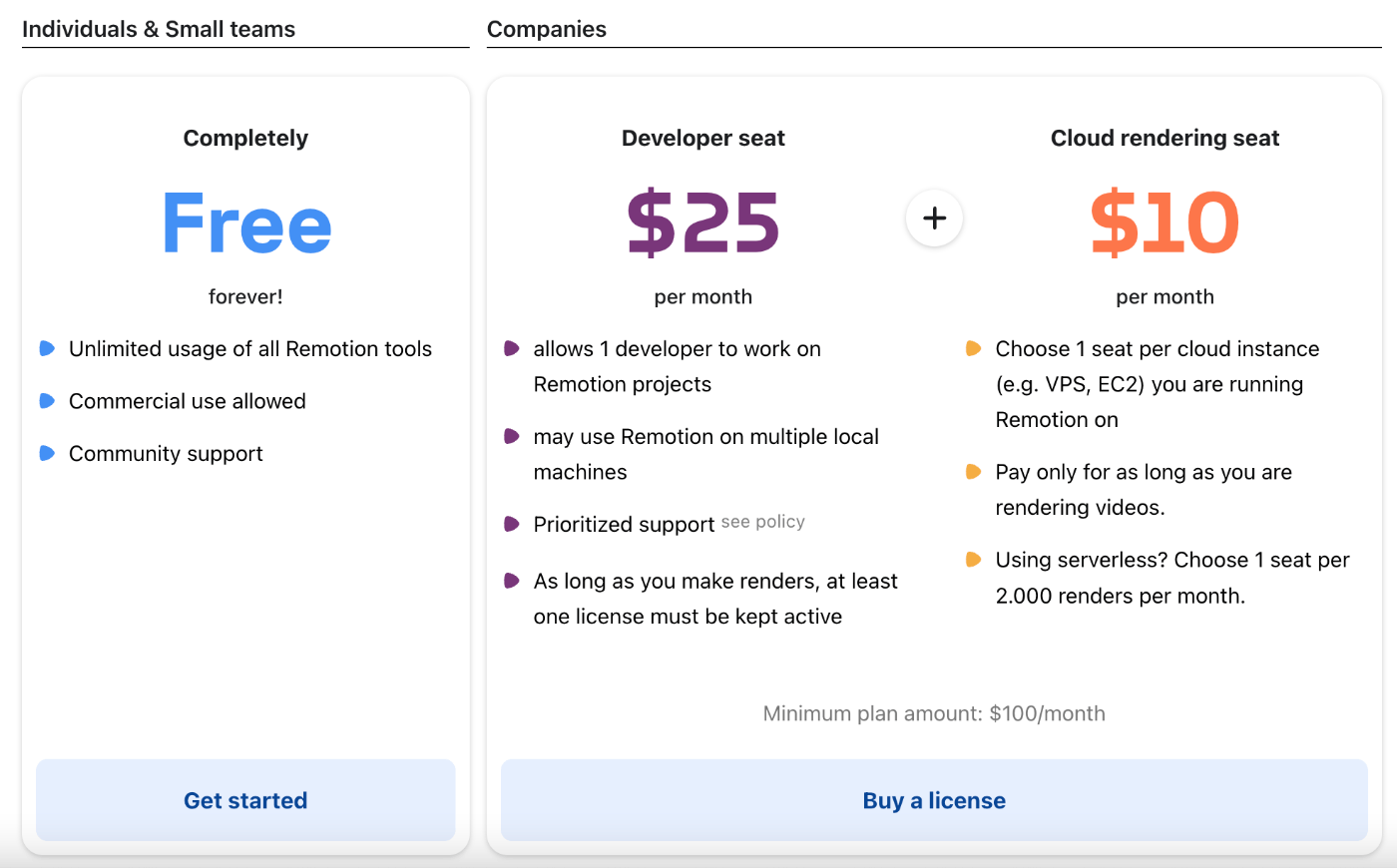Click blue bullet beside Community support
This screenshot has height=868, width=1397.
point(47,453)
